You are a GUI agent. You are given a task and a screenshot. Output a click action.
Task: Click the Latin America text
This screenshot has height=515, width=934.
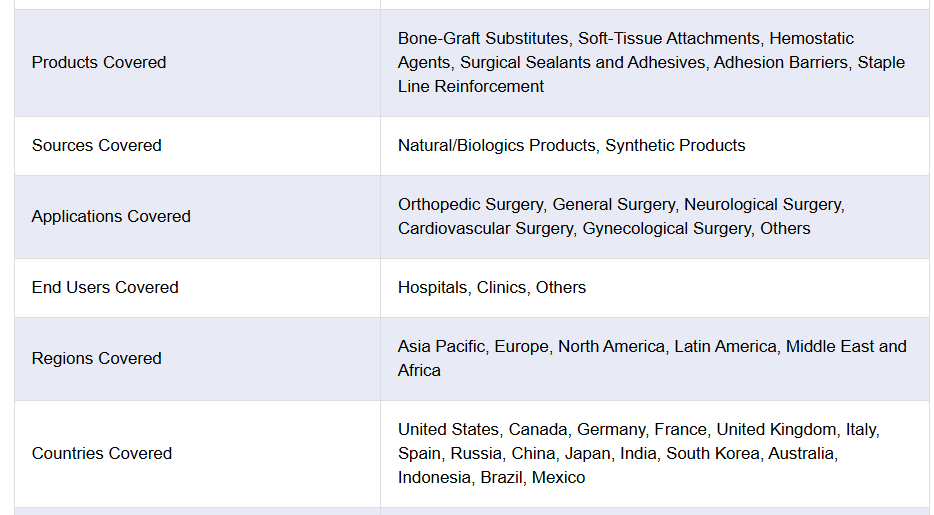[x=725, y=346]
